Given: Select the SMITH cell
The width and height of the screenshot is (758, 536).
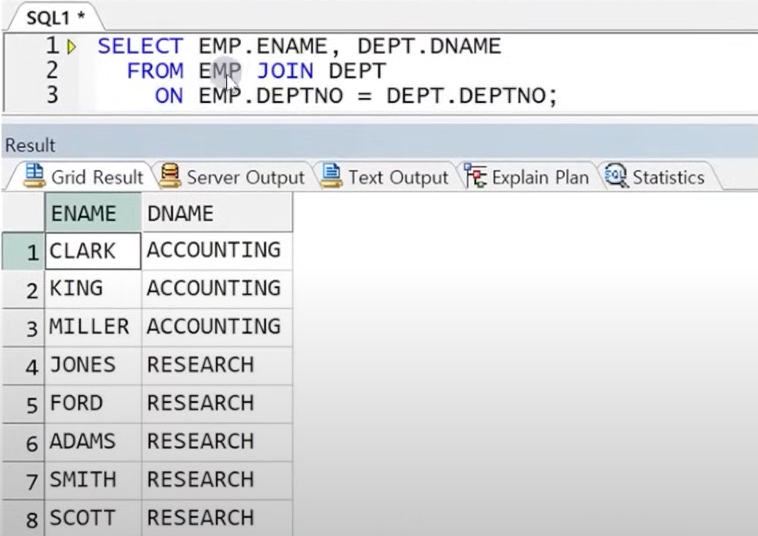Looking at the screenshot, I should click(93, 480).
